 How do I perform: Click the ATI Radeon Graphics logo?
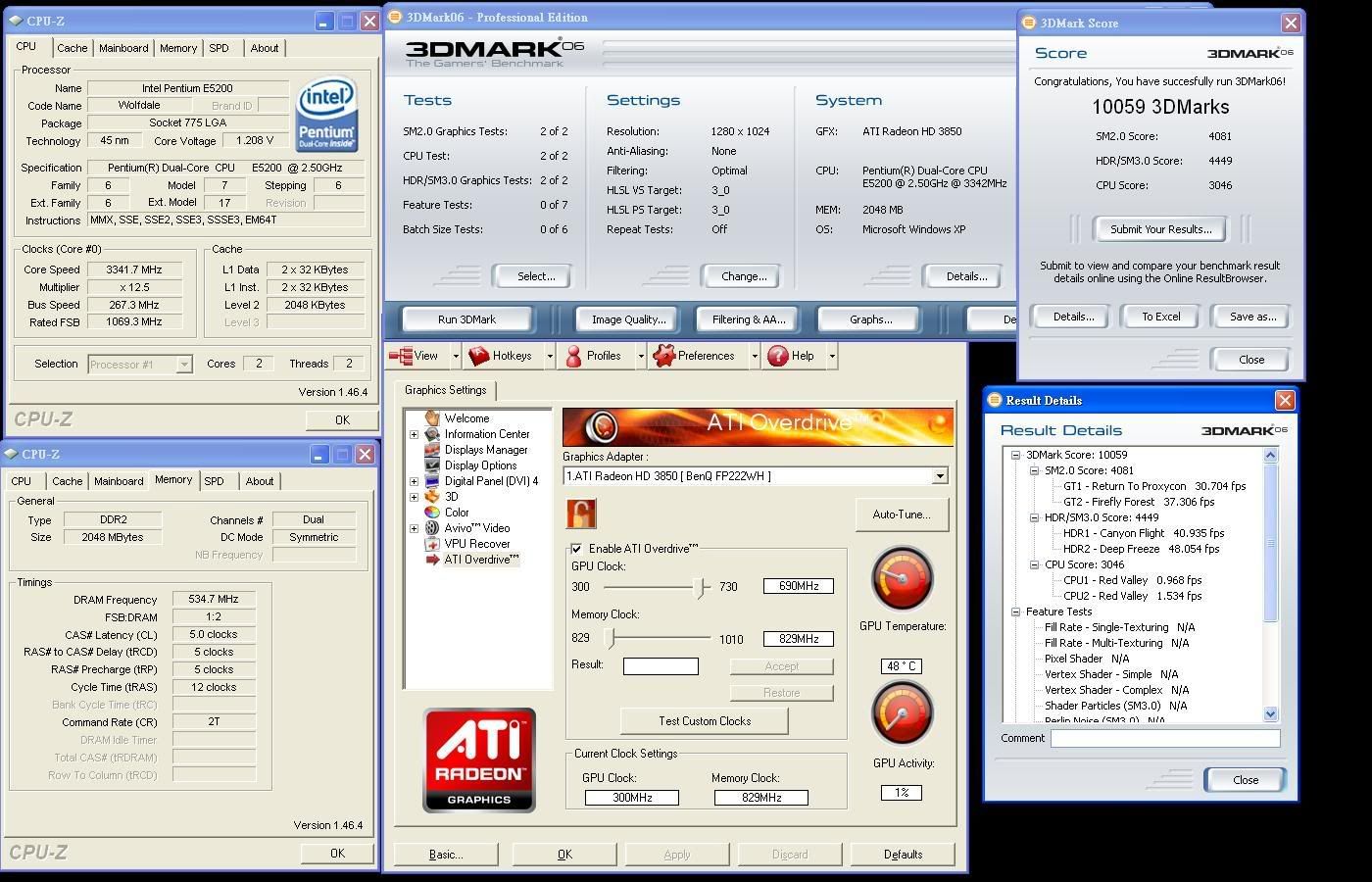coord(479,759)
